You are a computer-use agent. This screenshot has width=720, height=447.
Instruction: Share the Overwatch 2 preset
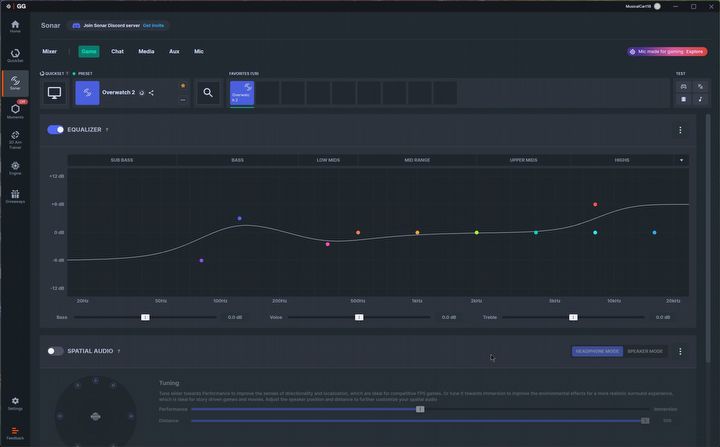point(151,93)
